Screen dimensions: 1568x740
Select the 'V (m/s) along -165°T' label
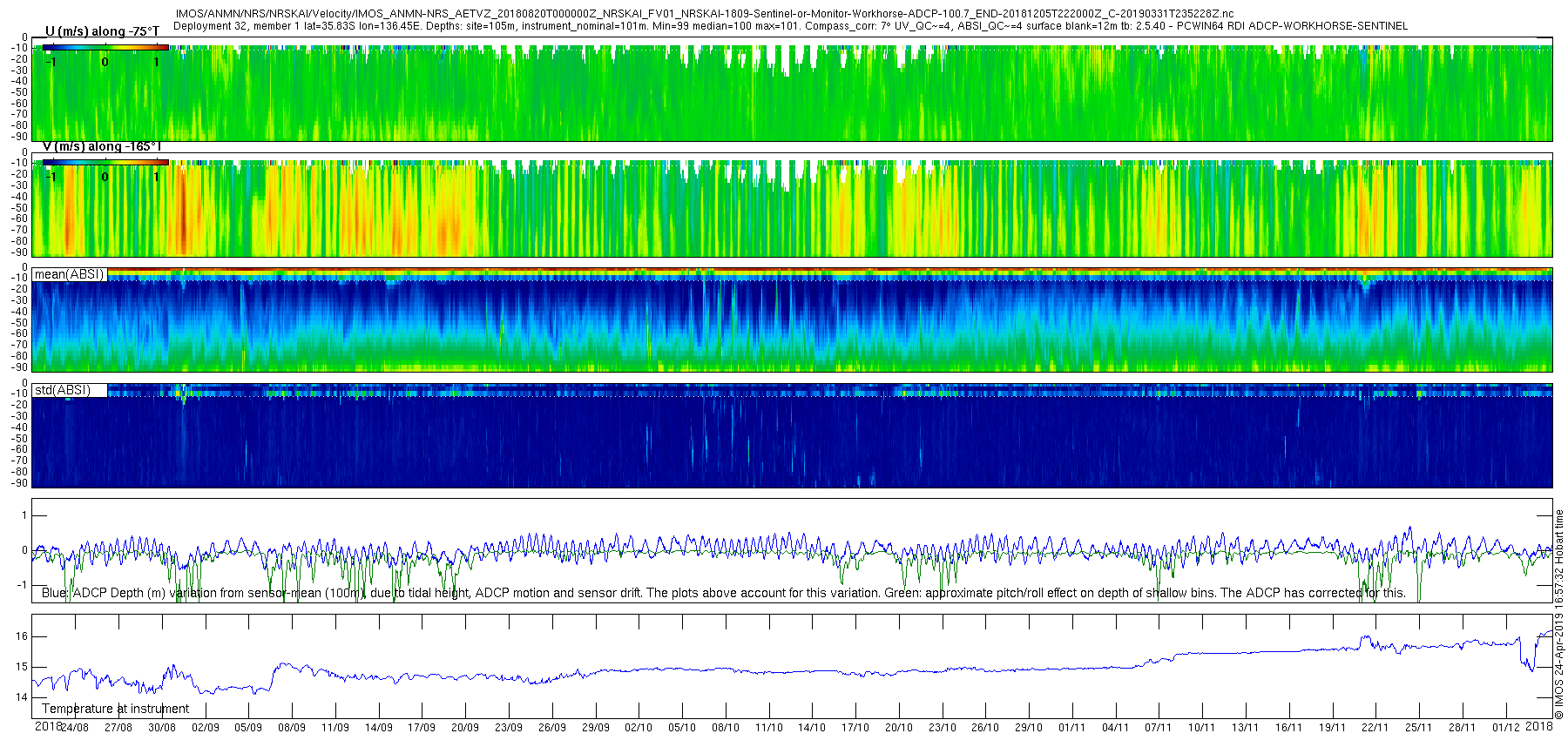102,146
